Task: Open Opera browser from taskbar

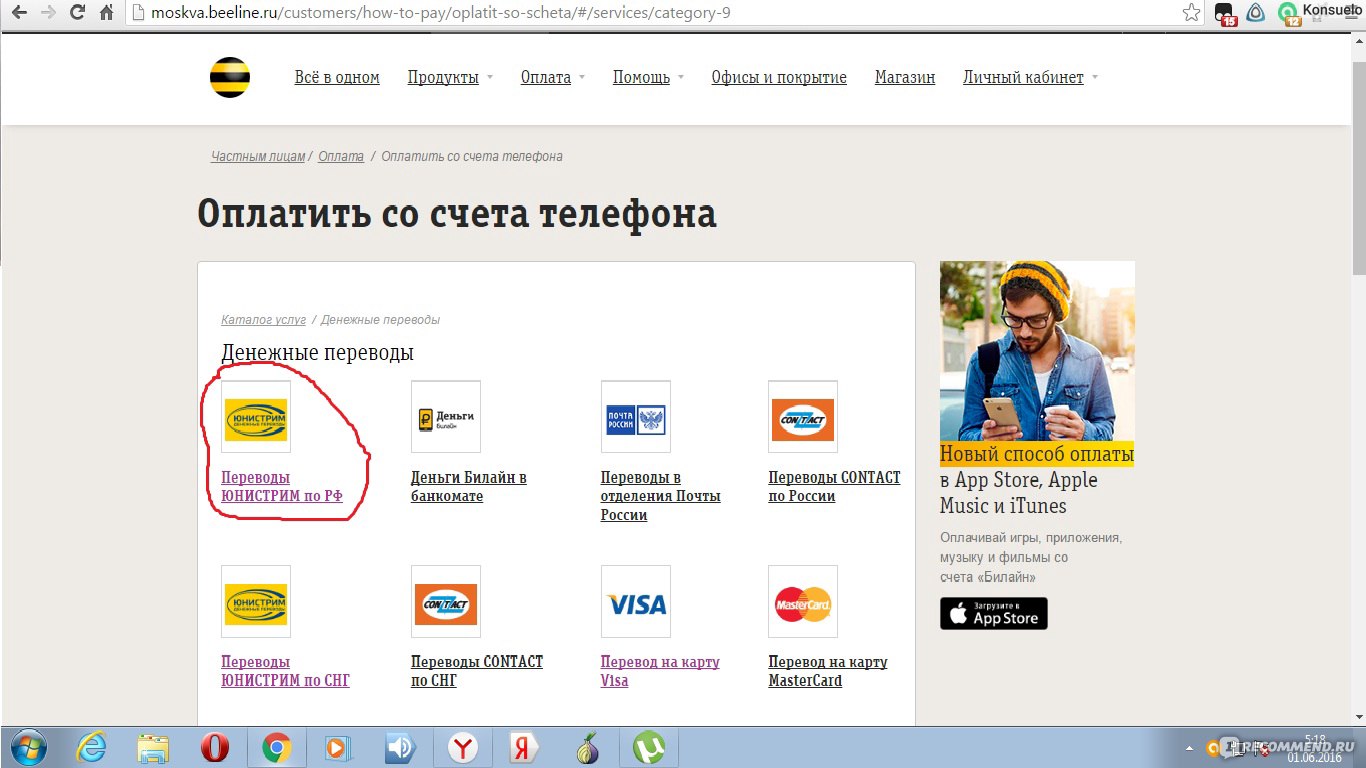Action: 215,748
